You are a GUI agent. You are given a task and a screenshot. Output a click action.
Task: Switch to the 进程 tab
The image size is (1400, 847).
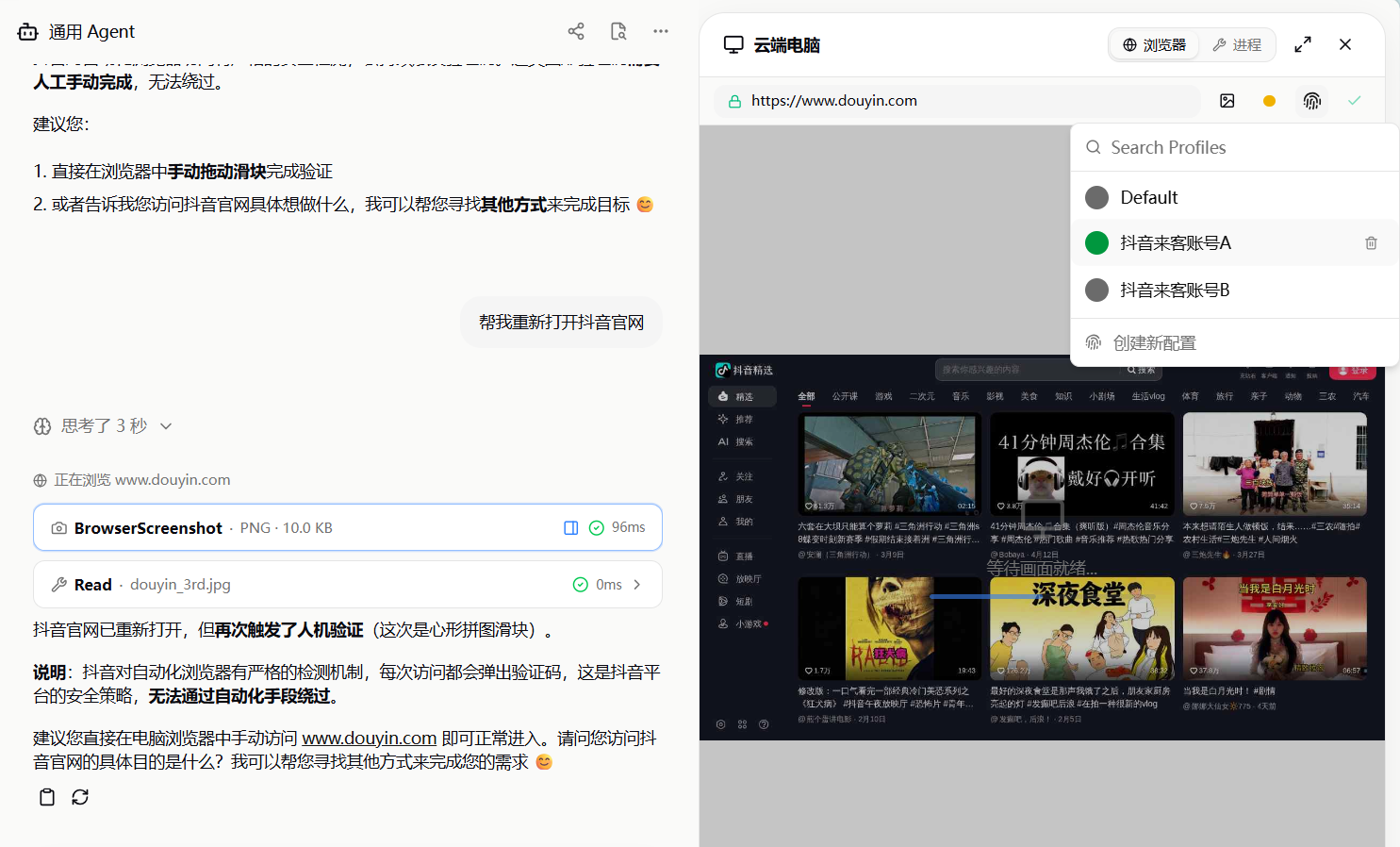(x=1236, y=44)
